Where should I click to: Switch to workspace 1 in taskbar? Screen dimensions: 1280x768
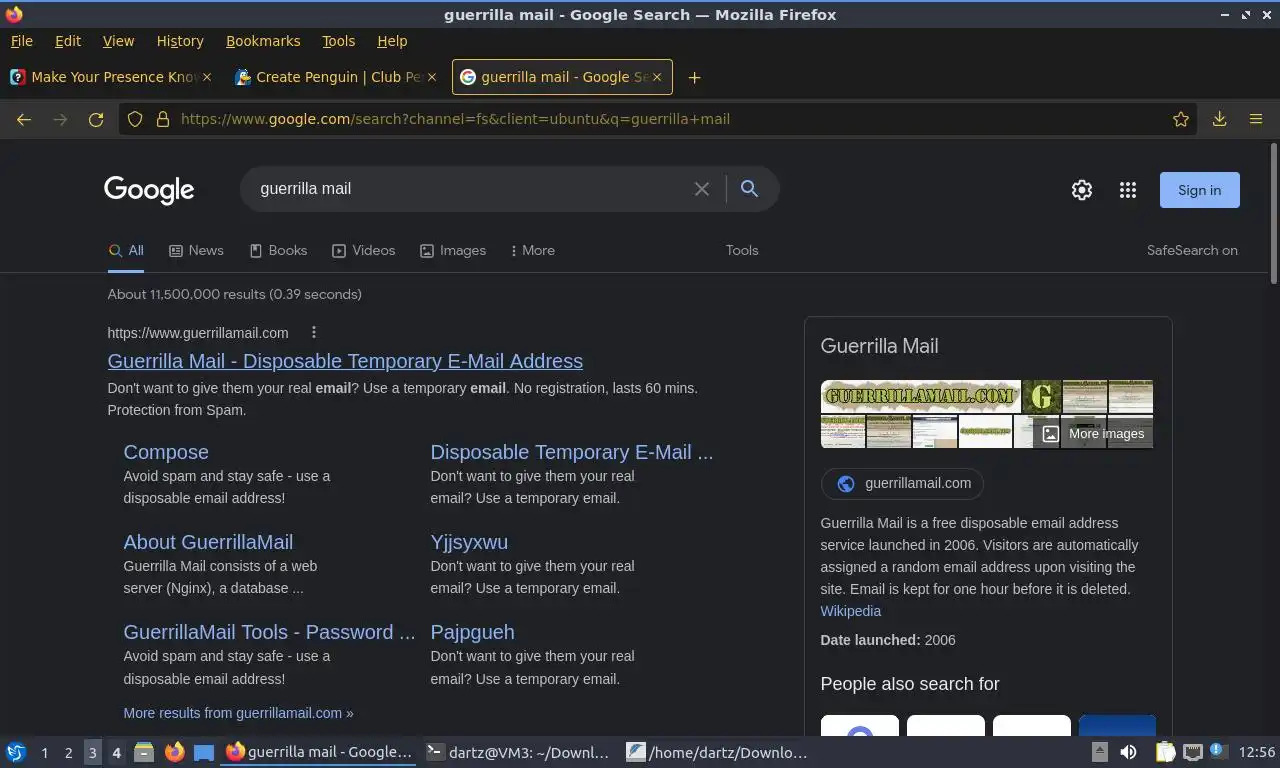(x=44, y=752)
